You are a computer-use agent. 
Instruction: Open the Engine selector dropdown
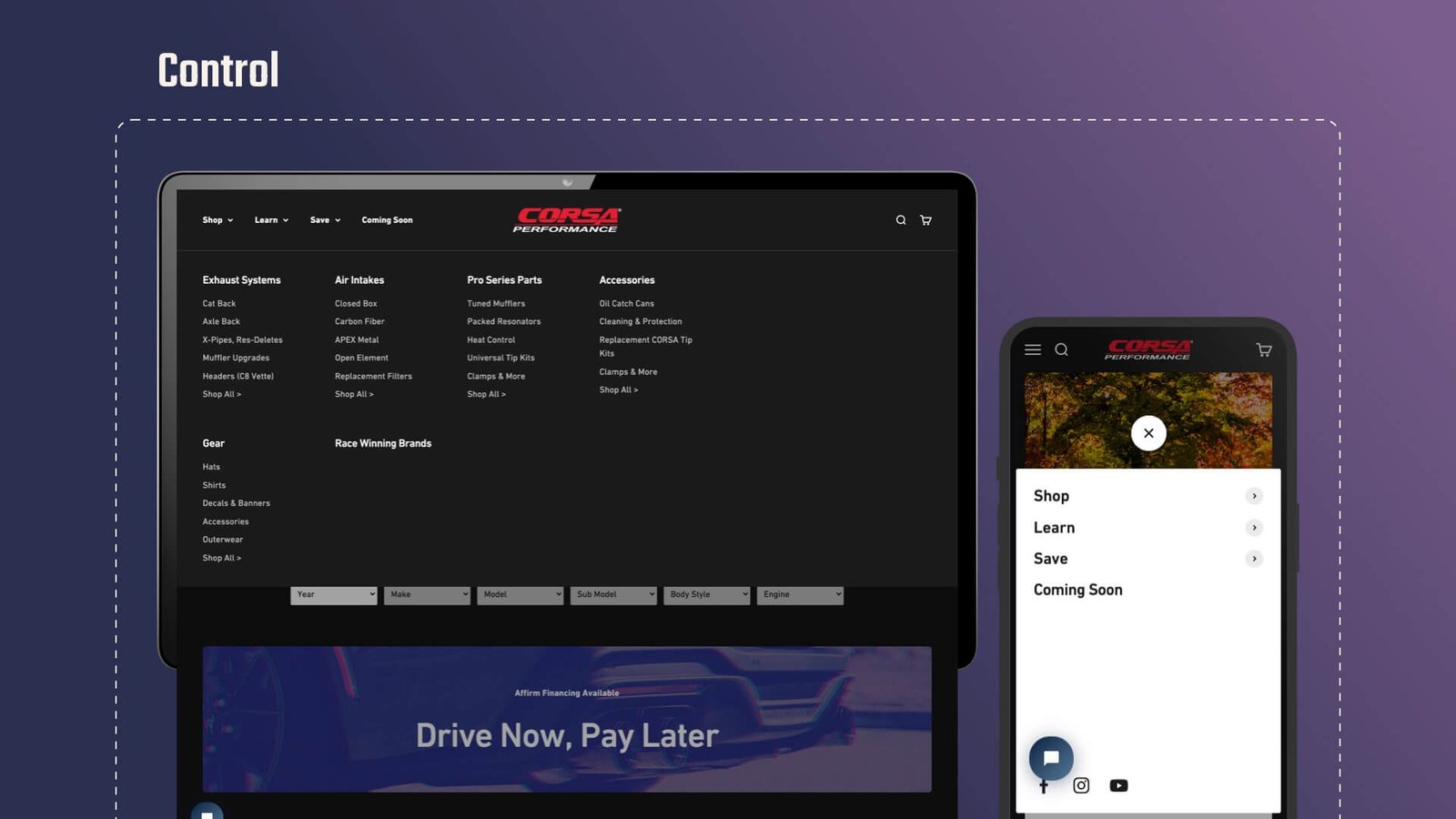[800, 595]
